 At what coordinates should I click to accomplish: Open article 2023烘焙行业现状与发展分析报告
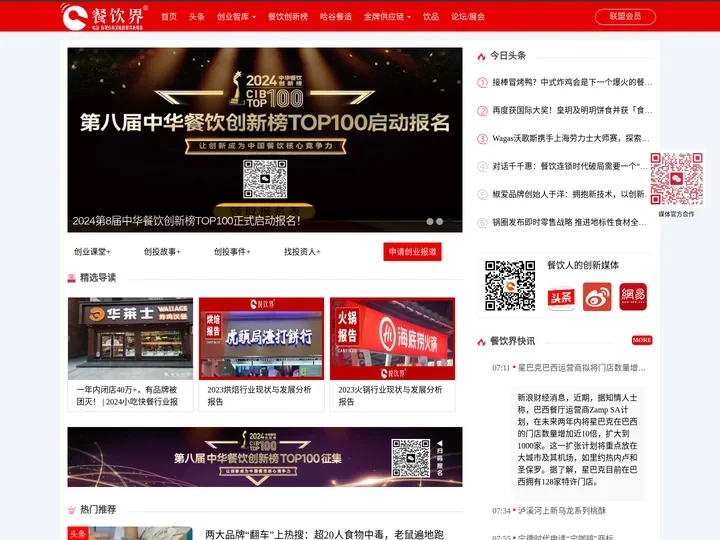coord(259,395)
